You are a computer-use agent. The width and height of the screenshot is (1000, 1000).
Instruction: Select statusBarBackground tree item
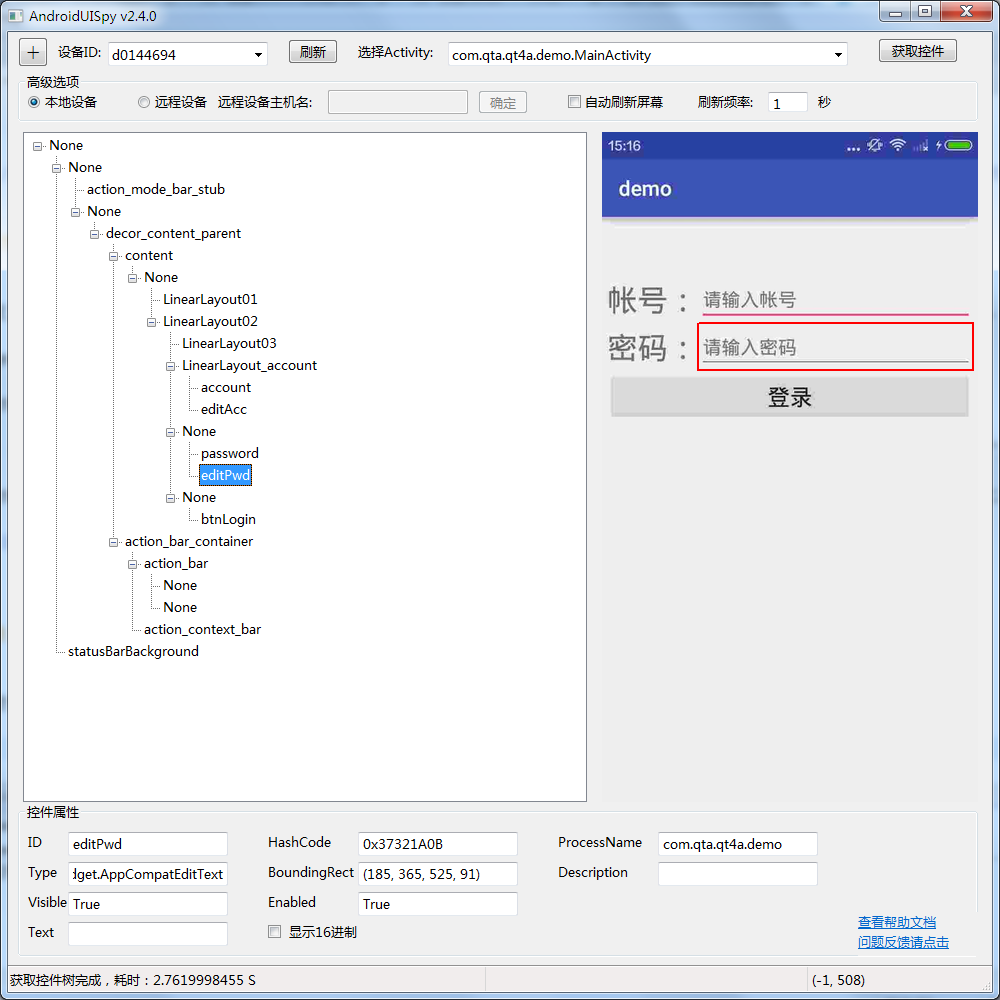[x=133, y=651]
